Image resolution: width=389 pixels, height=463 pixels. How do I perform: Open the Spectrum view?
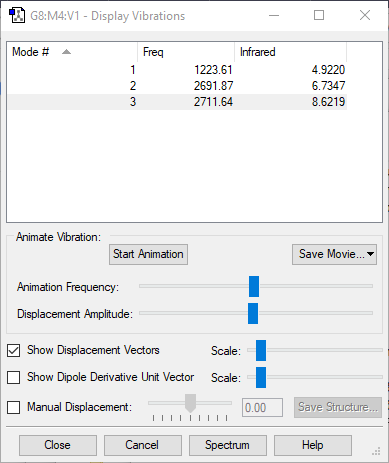tap(228, 445)
